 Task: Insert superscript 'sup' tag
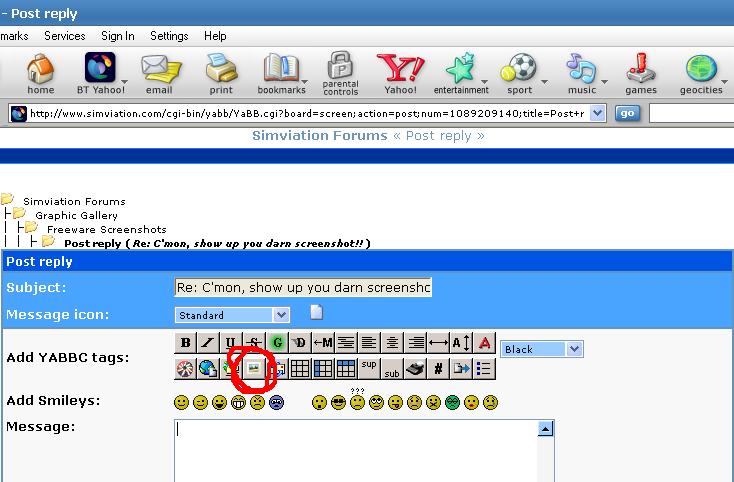tap(369, 369)
